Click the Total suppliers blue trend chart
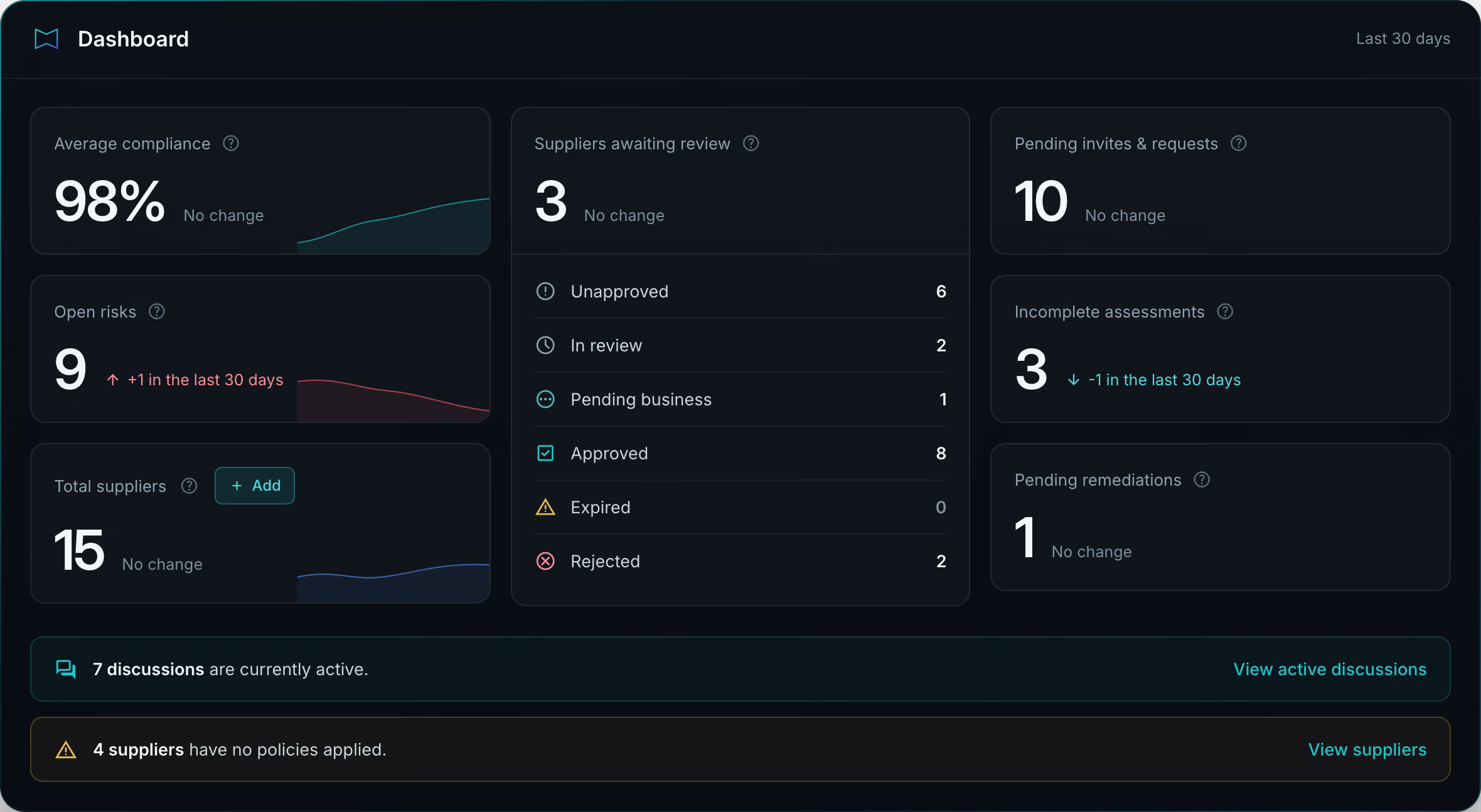The width and height of the screenshot is (1481, 812). pos(393,583)
